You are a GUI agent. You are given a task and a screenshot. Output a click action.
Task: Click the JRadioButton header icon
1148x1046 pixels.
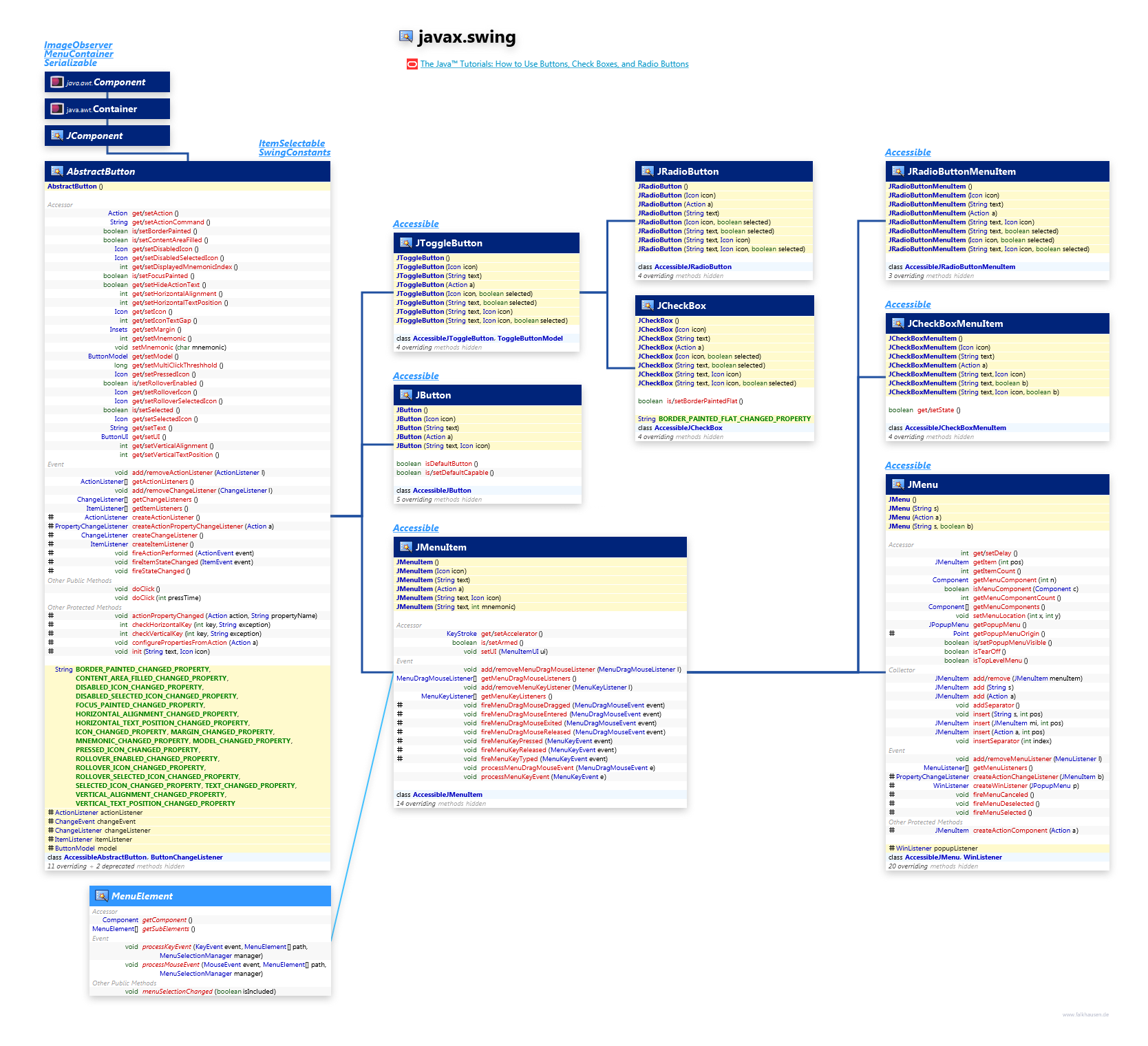(648, 171)
